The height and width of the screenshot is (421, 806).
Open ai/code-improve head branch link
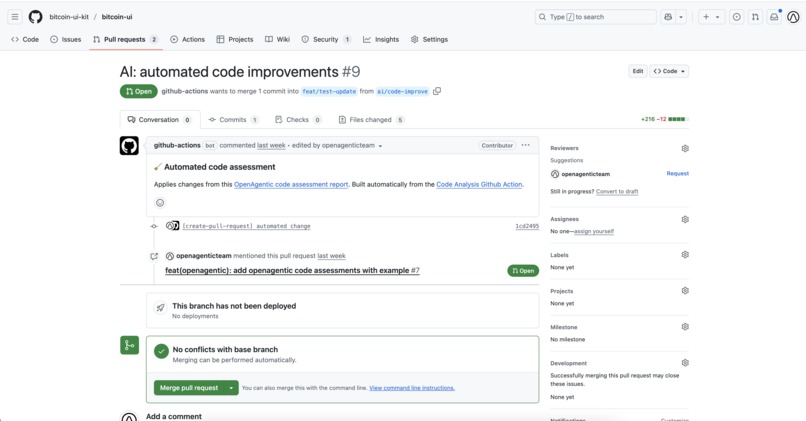[x=402, y=91]
